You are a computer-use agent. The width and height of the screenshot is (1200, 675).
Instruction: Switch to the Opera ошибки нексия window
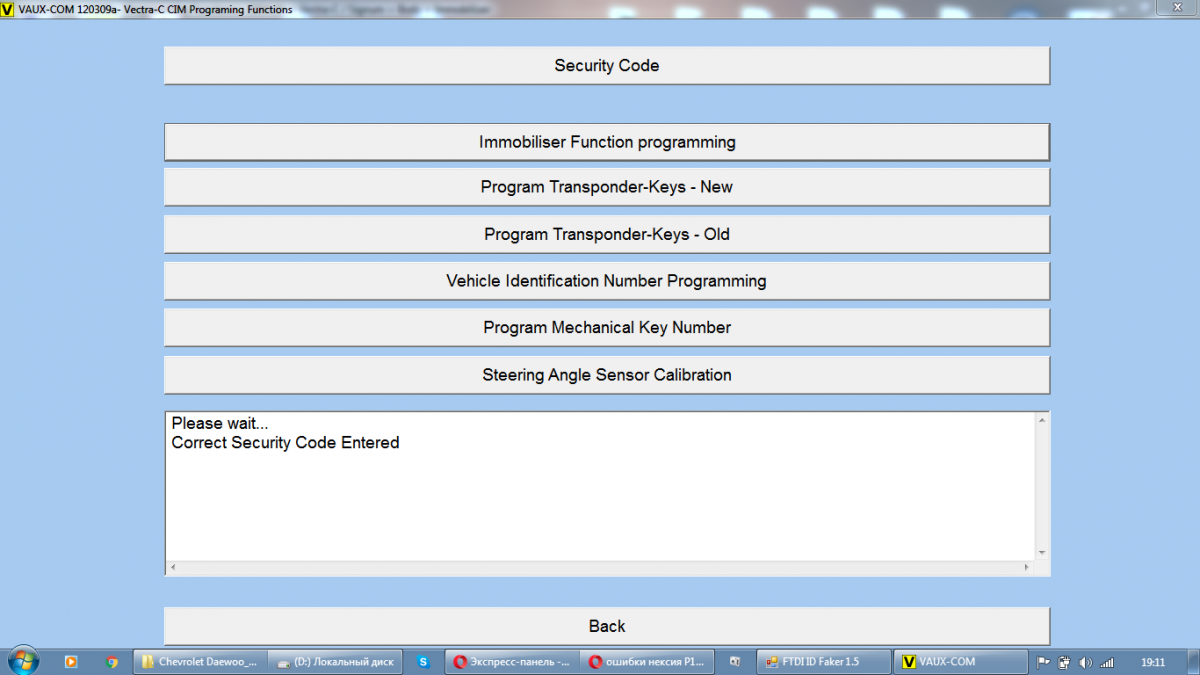pos(647,662)
